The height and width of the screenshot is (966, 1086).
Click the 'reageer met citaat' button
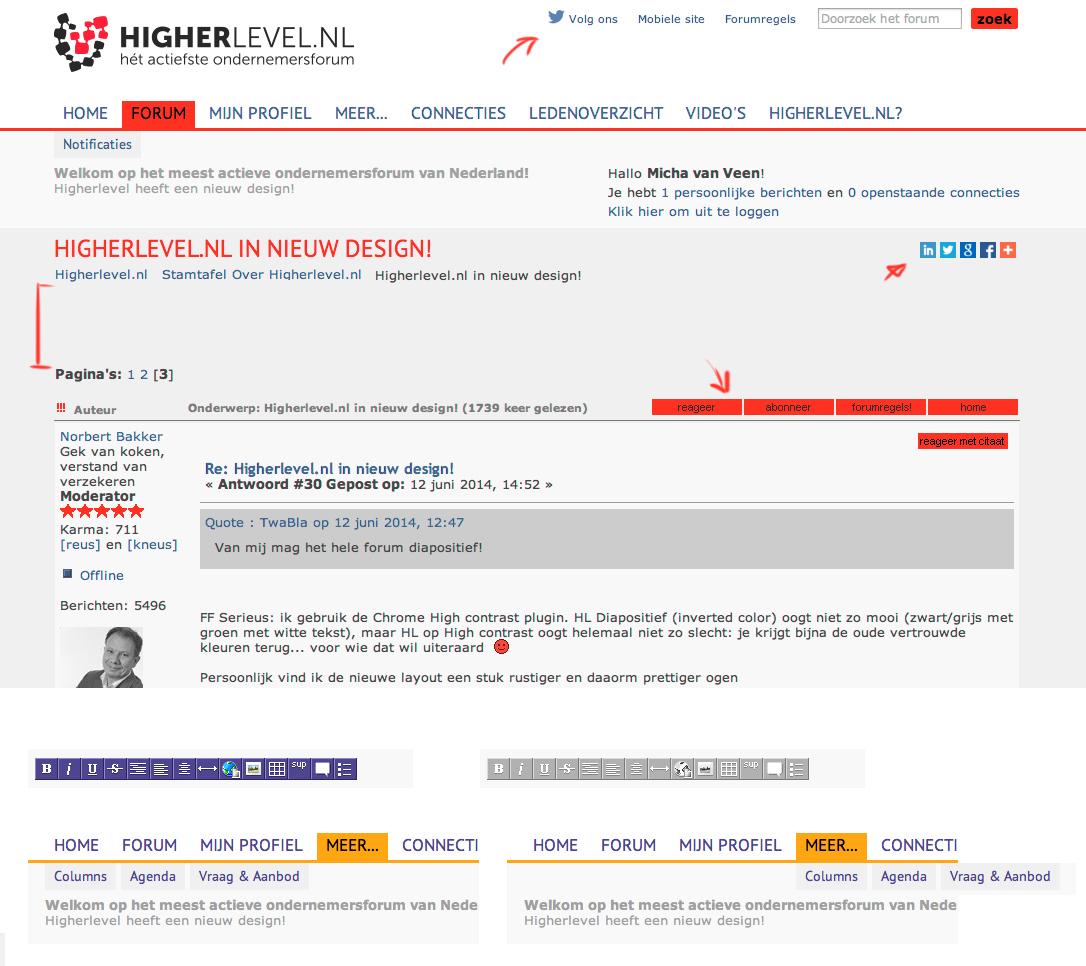(962, 441)
